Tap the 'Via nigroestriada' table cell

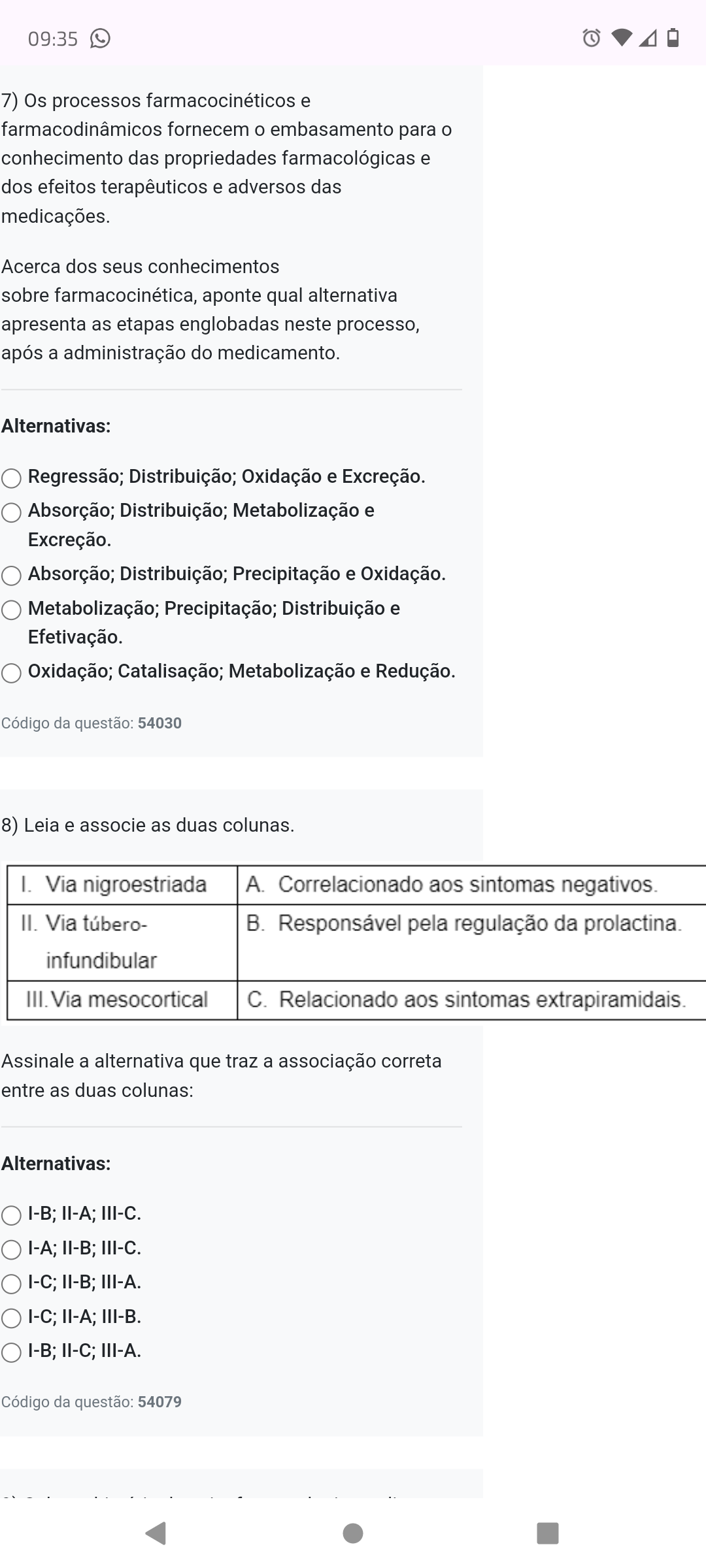pos(122,885)
